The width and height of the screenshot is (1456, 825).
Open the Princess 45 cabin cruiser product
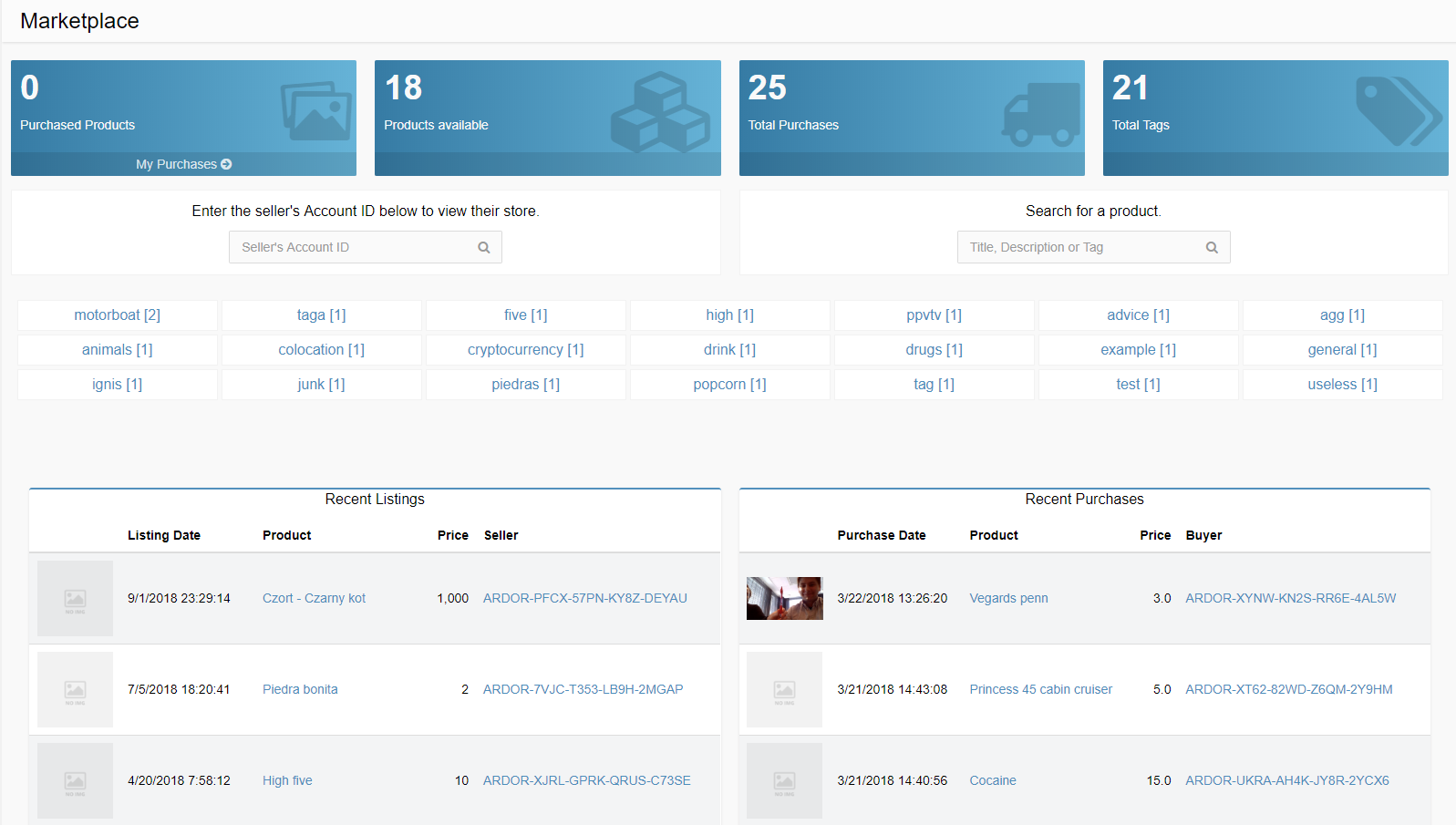point(1040,689)
